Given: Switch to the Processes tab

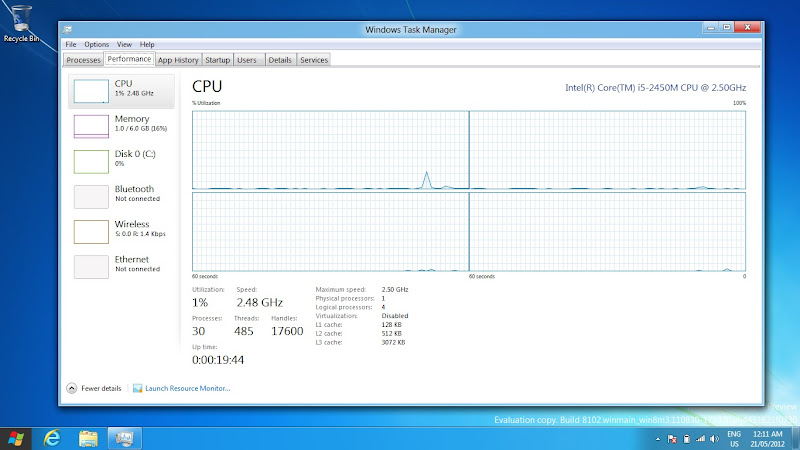Looking at the screenshot, I should tap(83, 60).
